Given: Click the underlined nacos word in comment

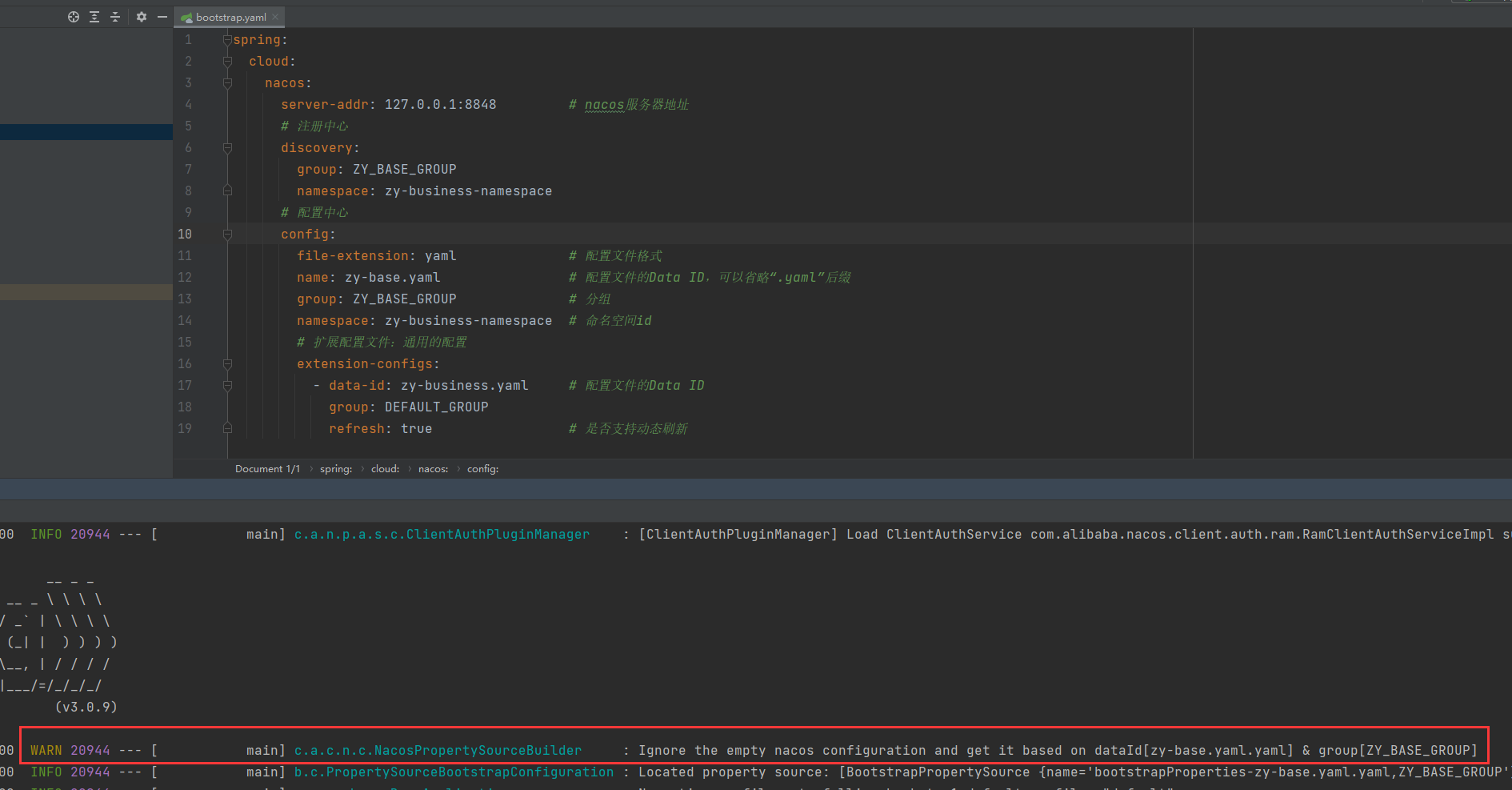Looking at the screenshot, I should [602, 104].
